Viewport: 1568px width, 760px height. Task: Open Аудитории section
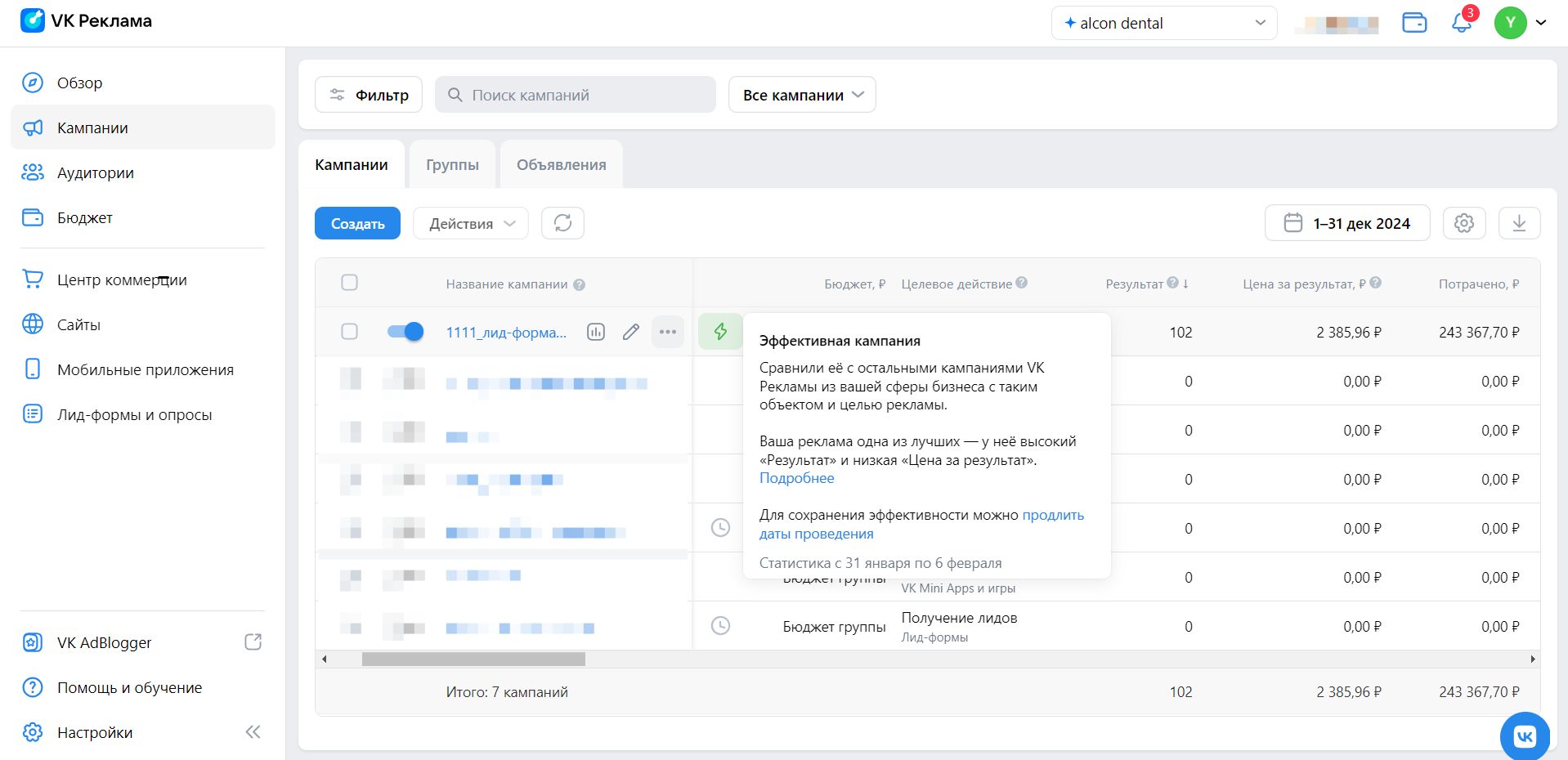click(x=143, y=172)
